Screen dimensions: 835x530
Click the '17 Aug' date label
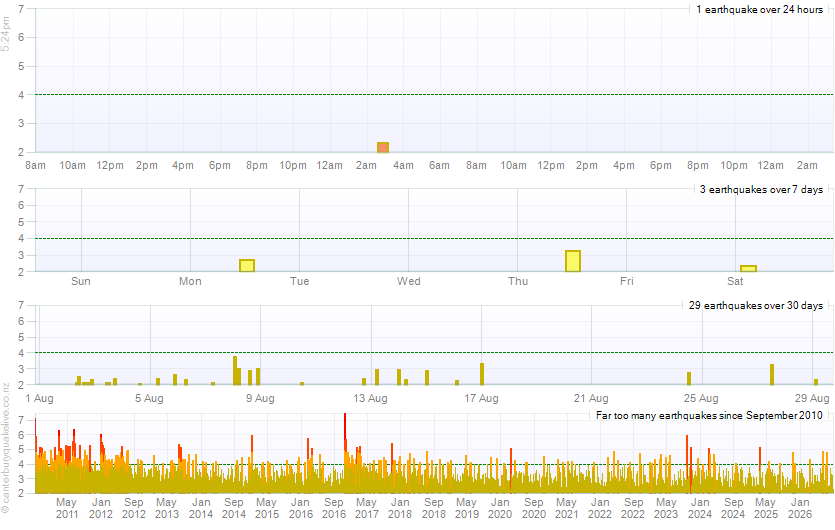(481, 398)
